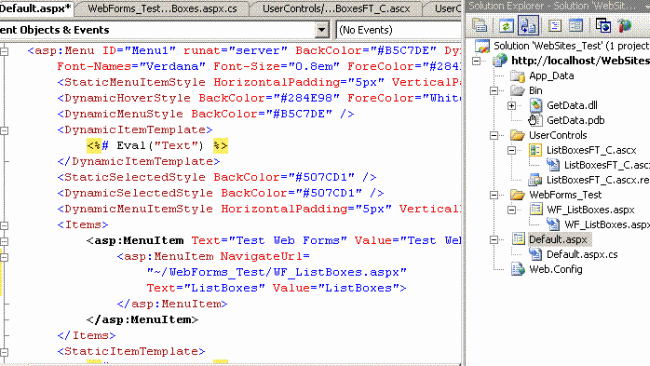Select Default.aspx in Solution Explorer tree

coord(558,240)
